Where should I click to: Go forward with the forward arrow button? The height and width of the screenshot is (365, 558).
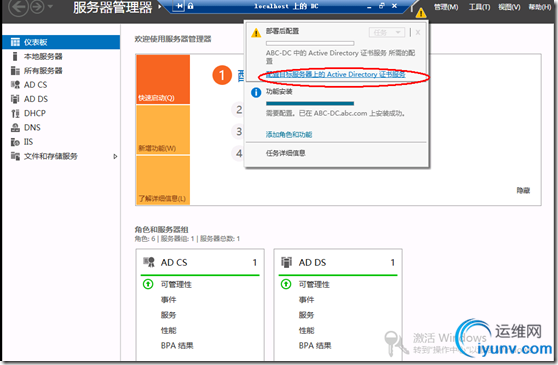click(x=37, y=7)
